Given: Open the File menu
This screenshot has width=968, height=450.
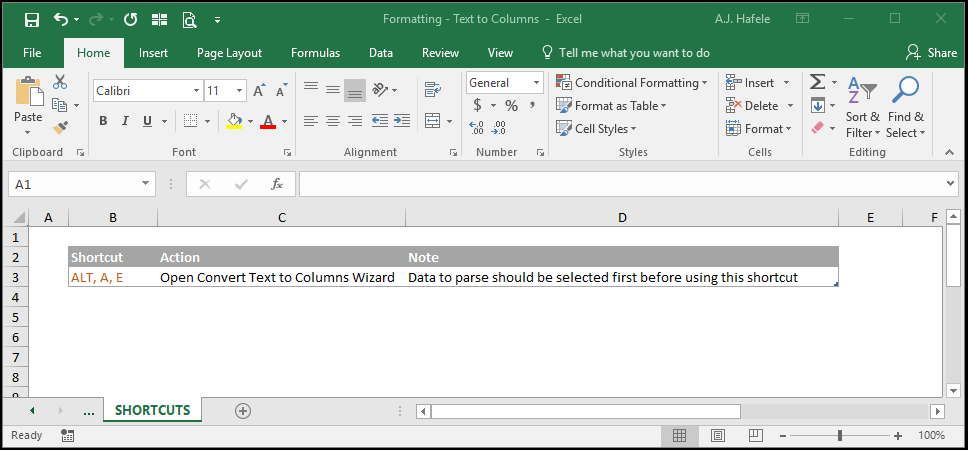Looking at the screenshot, I should pyautogui.click(x=32, y=53).
